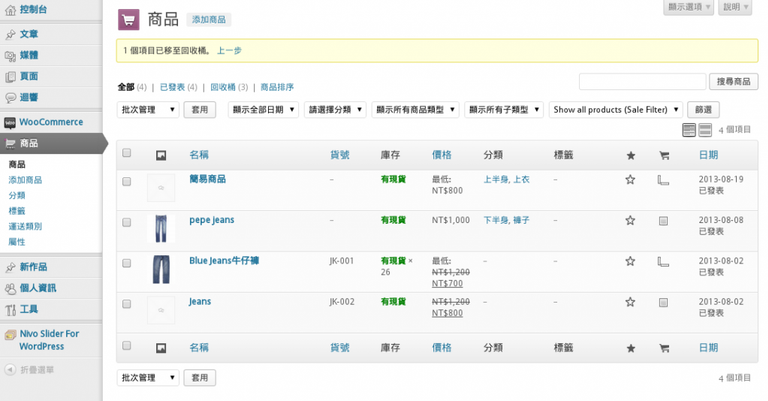Image resolution: width=768 pixels, height=401 pixels.
Task: Click the cart type column header icon
Action: click(663, 155)
